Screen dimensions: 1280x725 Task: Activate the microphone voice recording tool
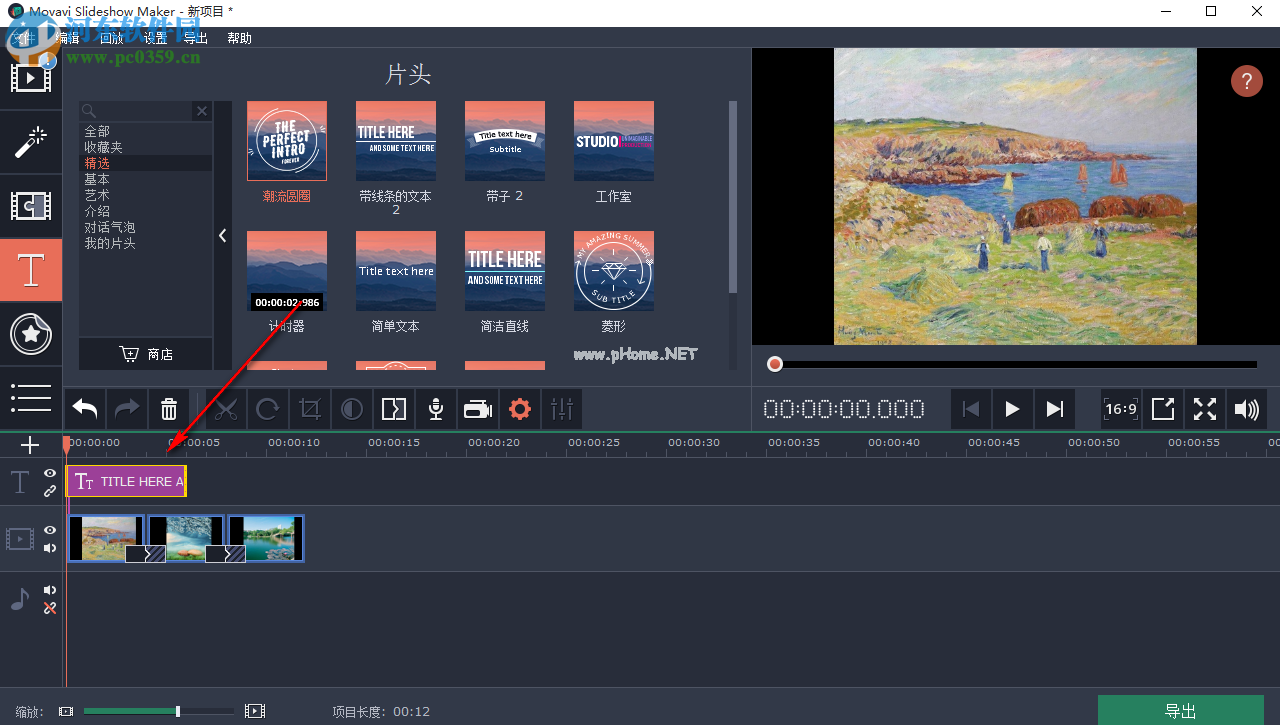(435, 409)
